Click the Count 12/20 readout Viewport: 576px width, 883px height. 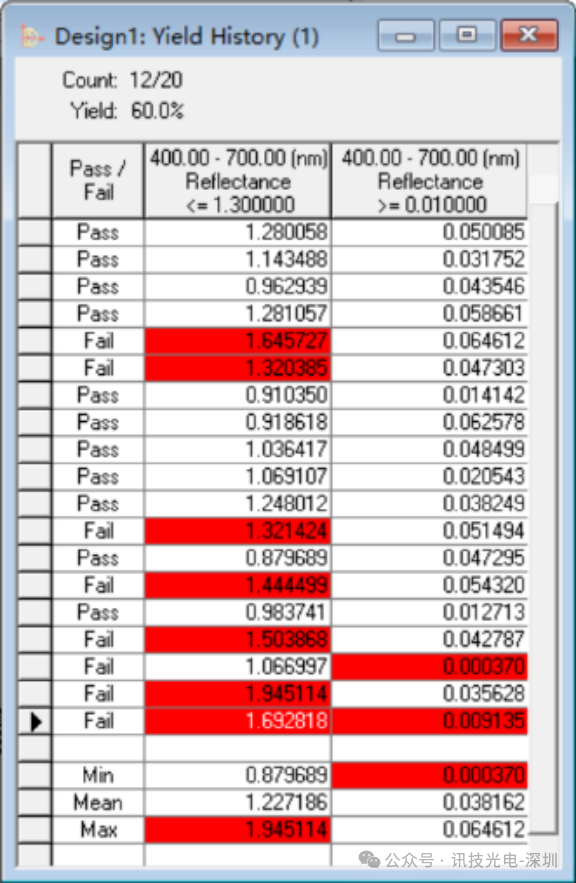tap(123, 80)
